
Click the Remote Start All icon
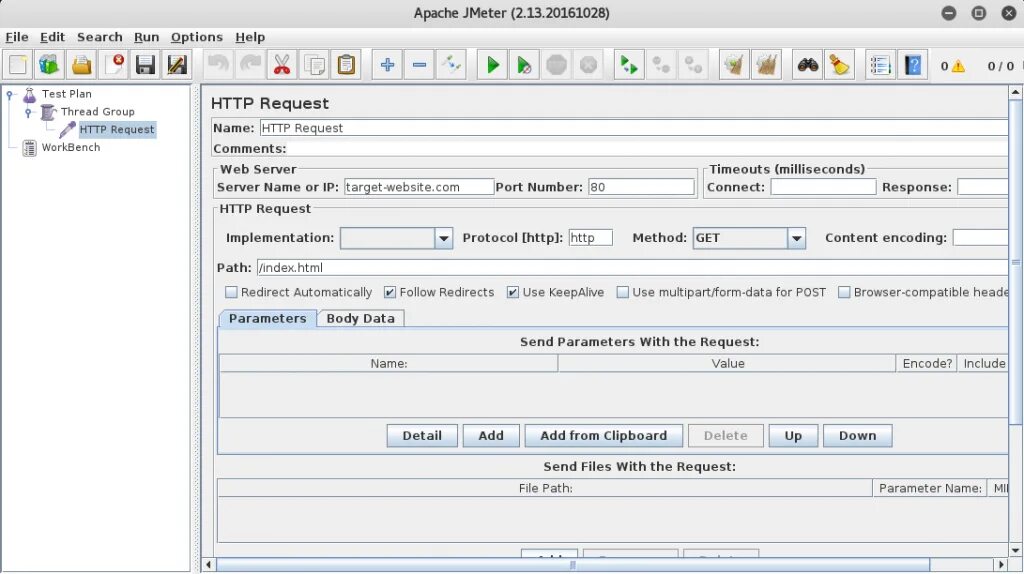pos(629,65)
